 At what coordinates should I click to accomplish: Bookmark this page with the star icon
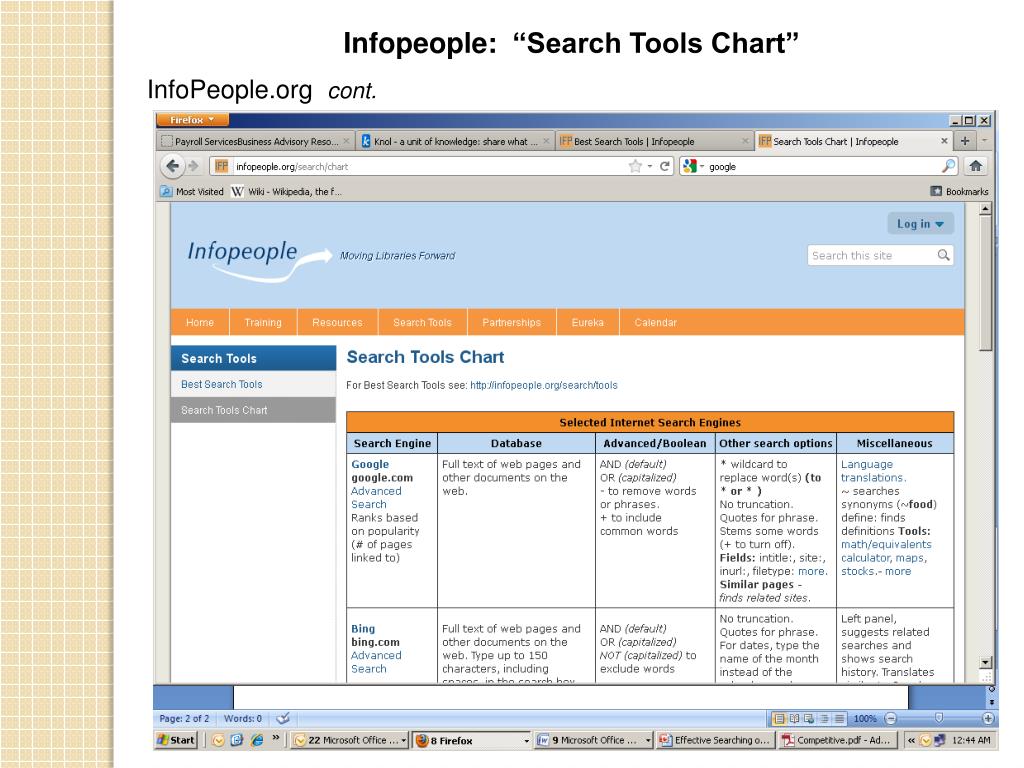(x=635, y=166)
